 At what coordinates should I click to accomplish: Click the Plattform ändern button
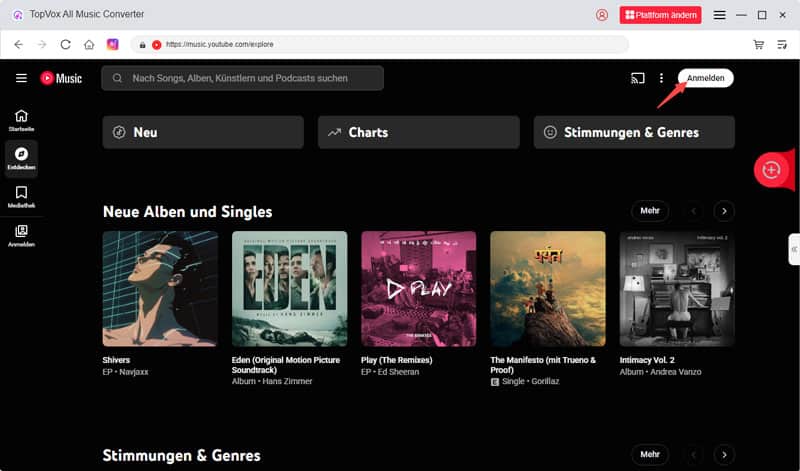[x=660, y=15]
